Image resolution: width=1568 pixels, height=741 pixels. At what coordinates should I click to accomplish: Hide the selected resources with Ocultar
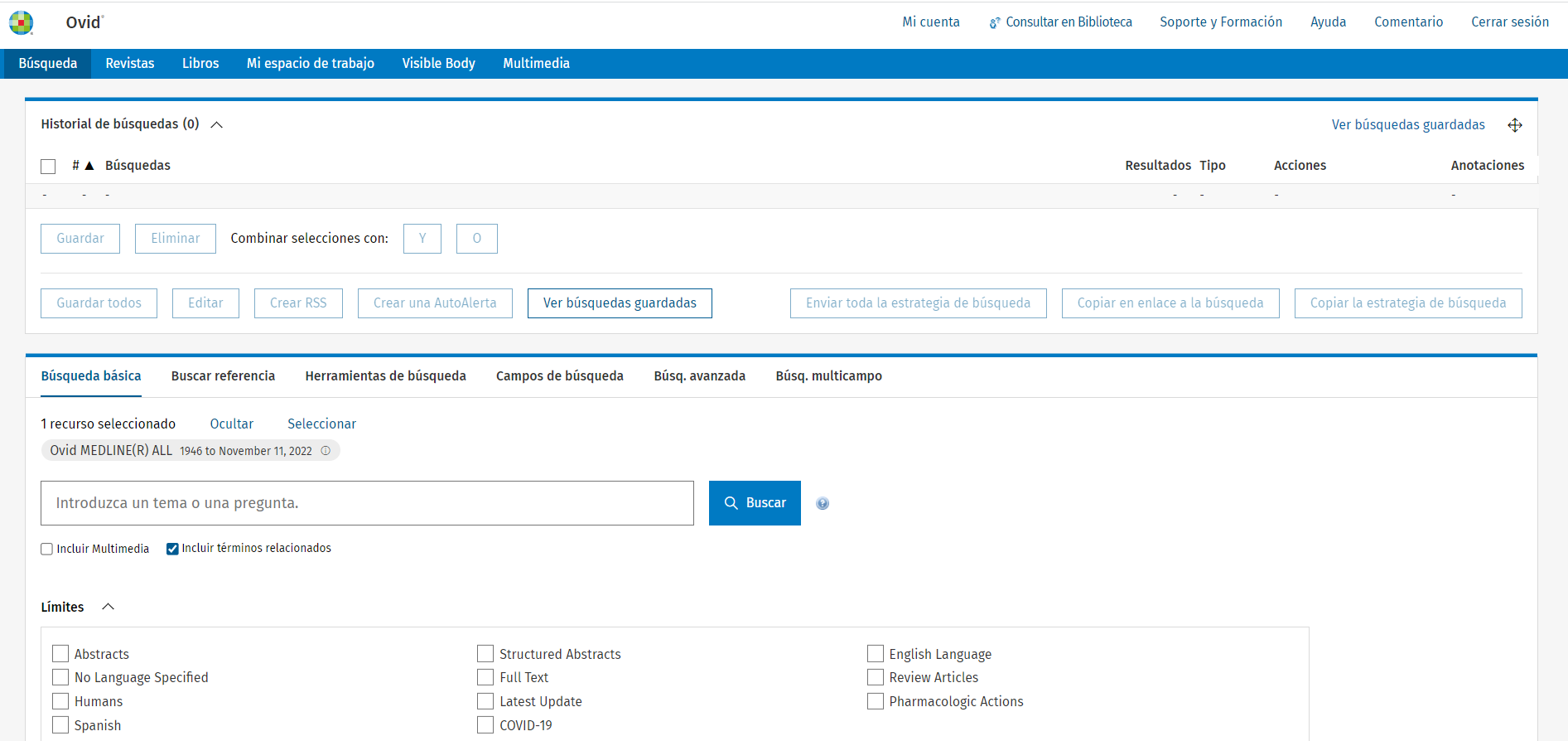pyautogui.click(x=231, y=424)
